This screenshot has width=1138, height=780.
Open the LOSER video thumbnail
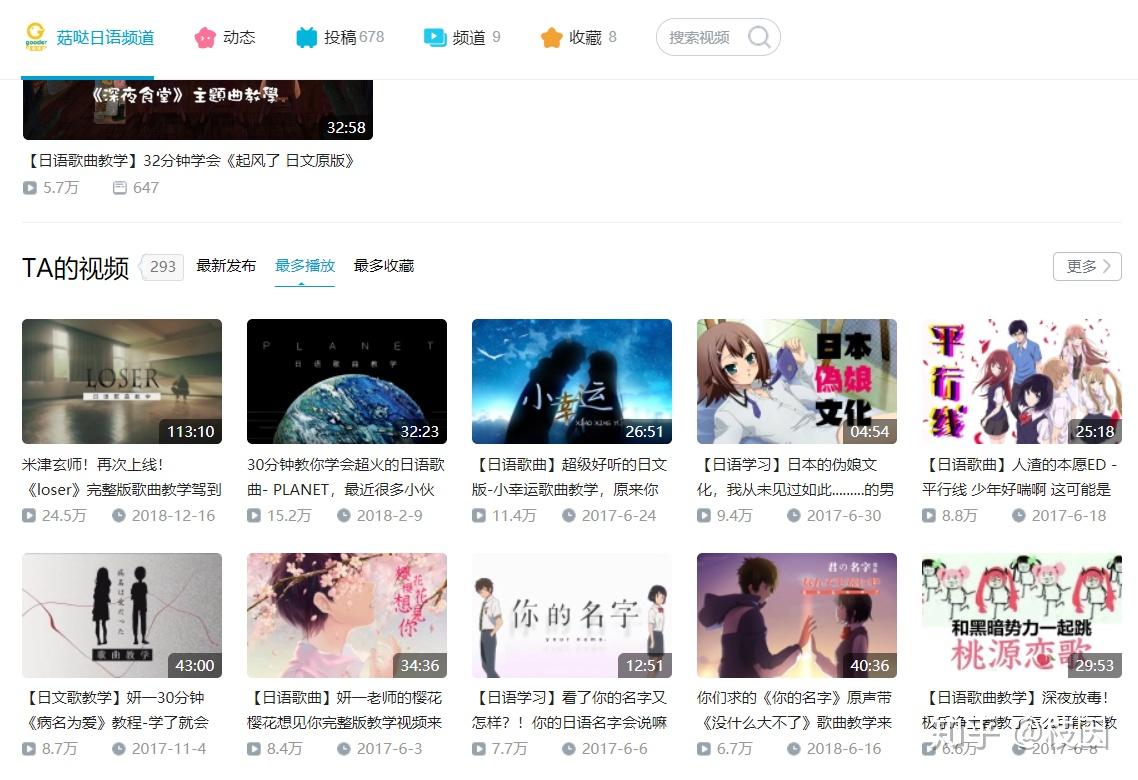pos(122,381)
